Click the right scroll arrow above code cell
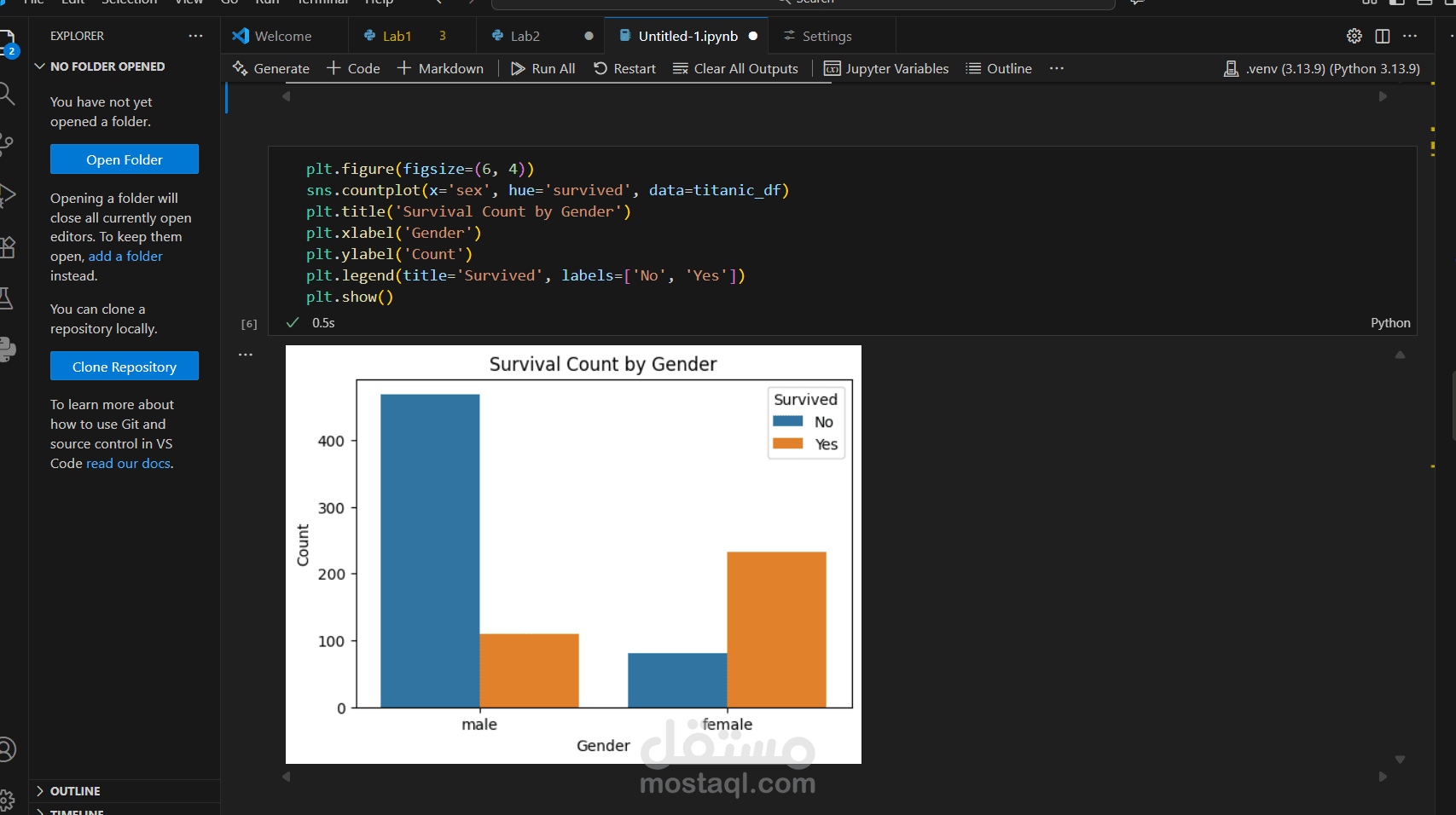This screenshot has width=1456, height=815. [x=1383, y=96]
